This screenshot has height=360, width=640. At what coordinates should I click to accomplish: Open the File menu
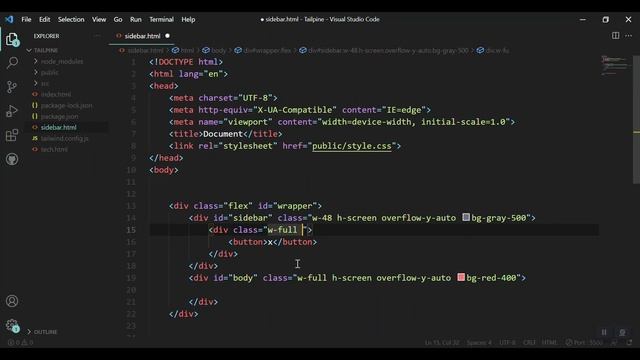point(26,19)
